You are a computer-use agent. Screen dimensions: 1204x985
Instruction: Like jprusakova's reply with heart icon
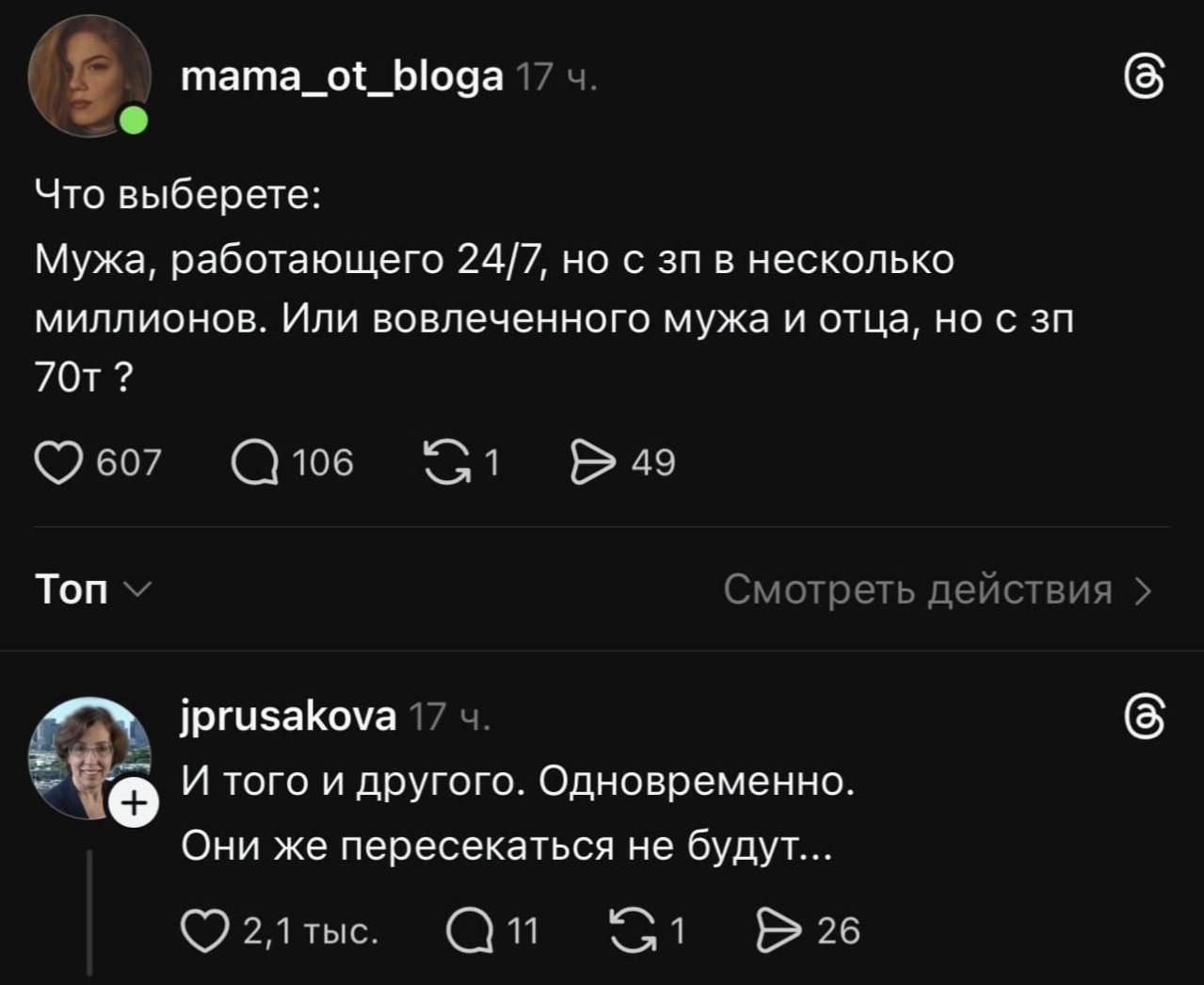205,930
